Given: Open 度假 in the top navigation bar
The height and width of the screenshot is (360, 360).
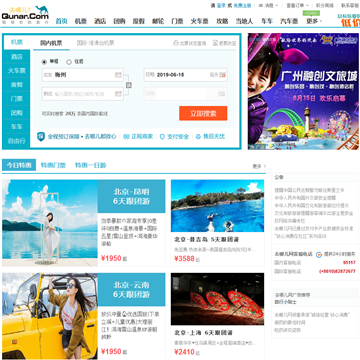Looking at the screenshot, I should click(x=139, y=21).
